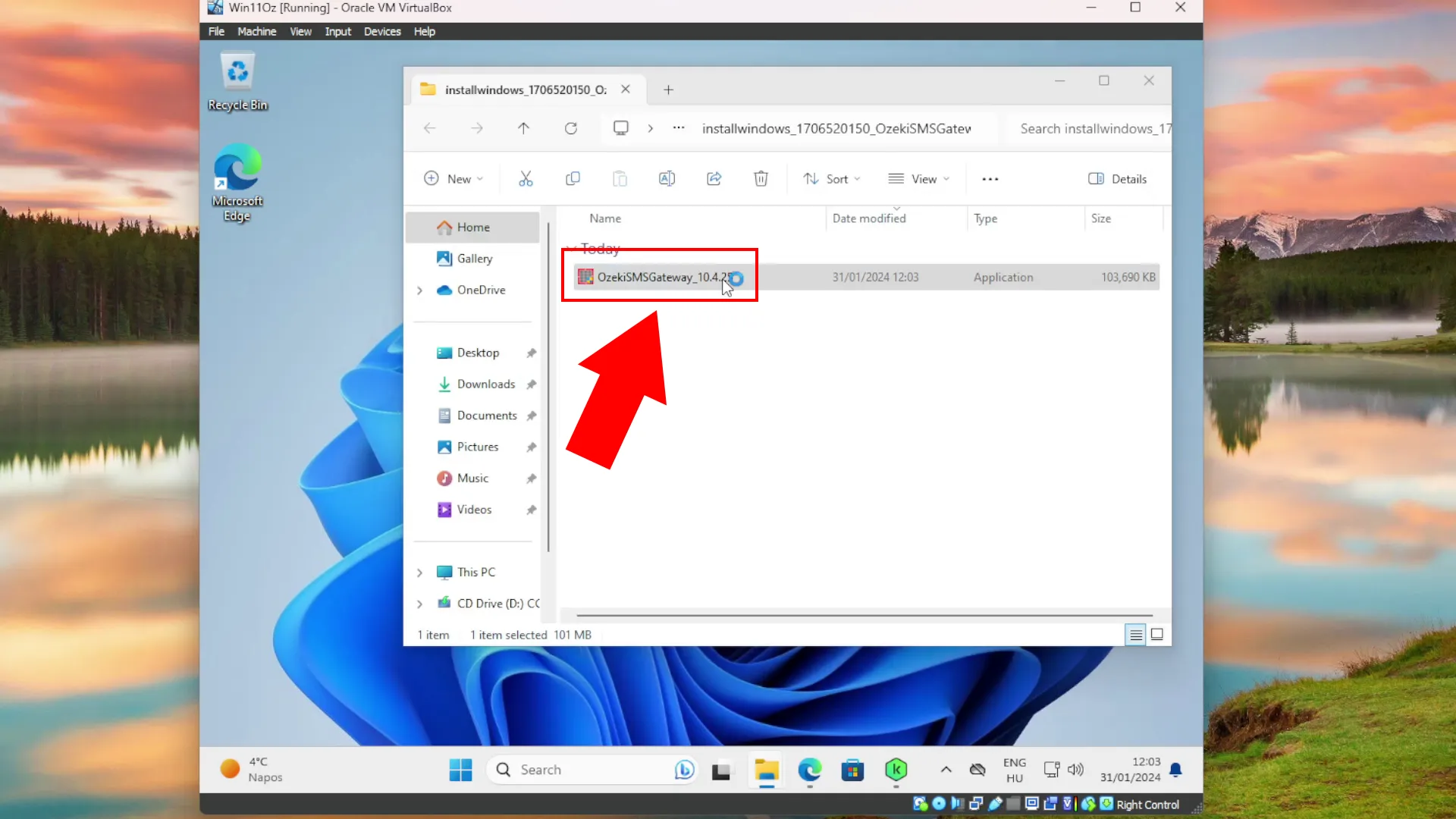Click the taskbar Search box
Image resolution: width=1456 pixels, height=819 pixels.
coord(591,770)
